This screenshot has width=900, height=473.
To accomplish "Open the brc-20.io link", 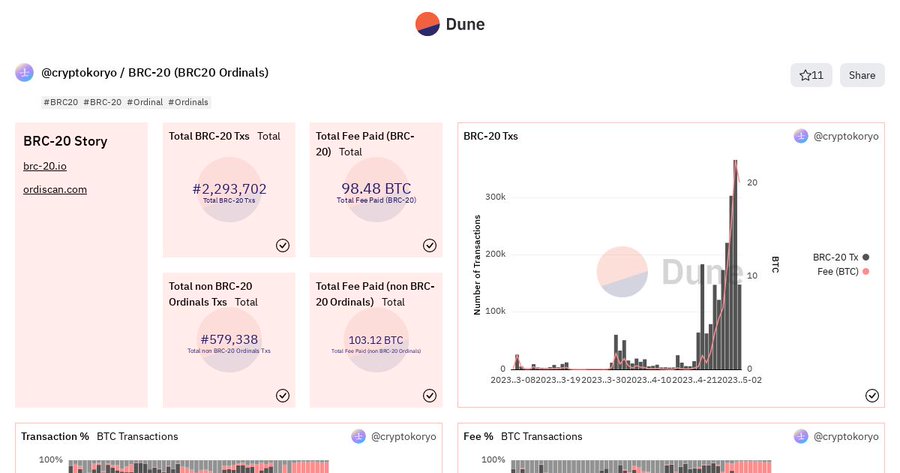I will click(45, 166).
